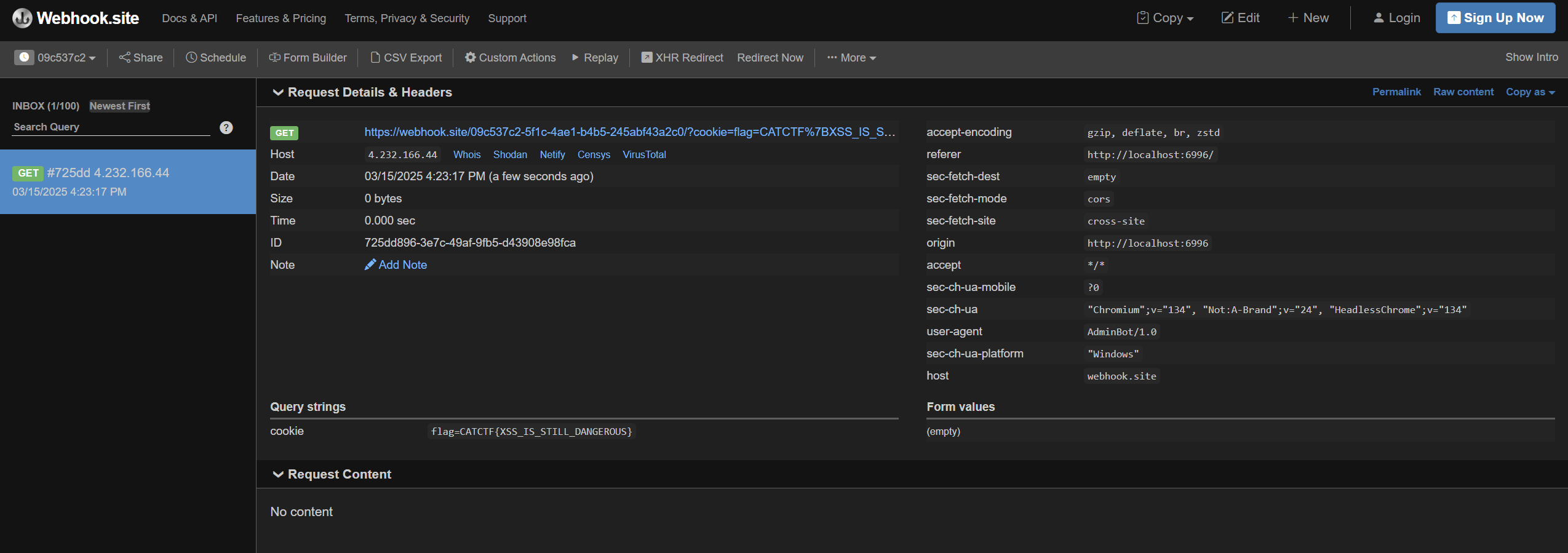Expand the Copy dropdown menu
Image resolution: width=1568 pixels, height=553 pixels.
1165,18
